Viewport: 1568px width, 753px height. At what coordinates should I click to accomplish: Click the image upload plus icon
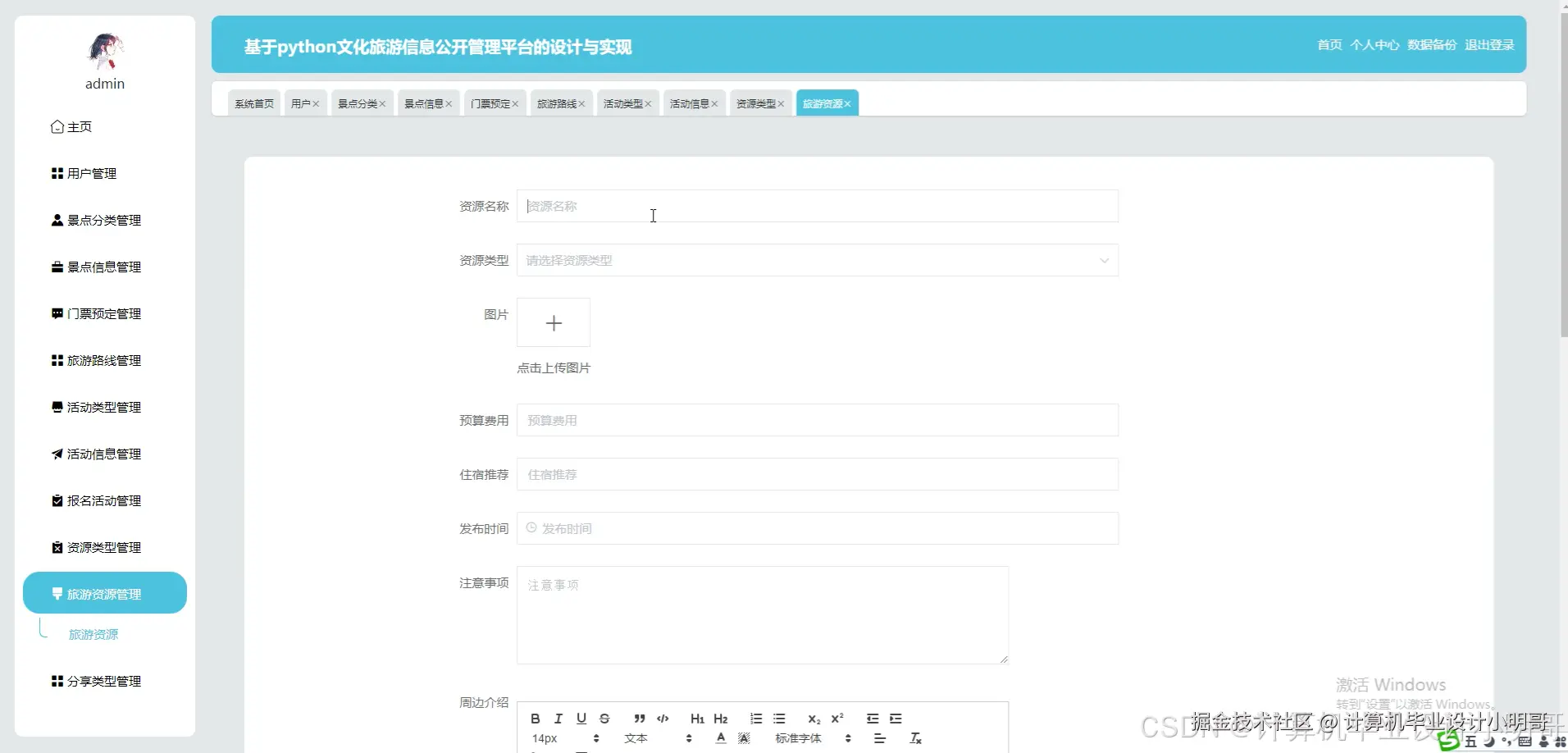pos(554,322)
